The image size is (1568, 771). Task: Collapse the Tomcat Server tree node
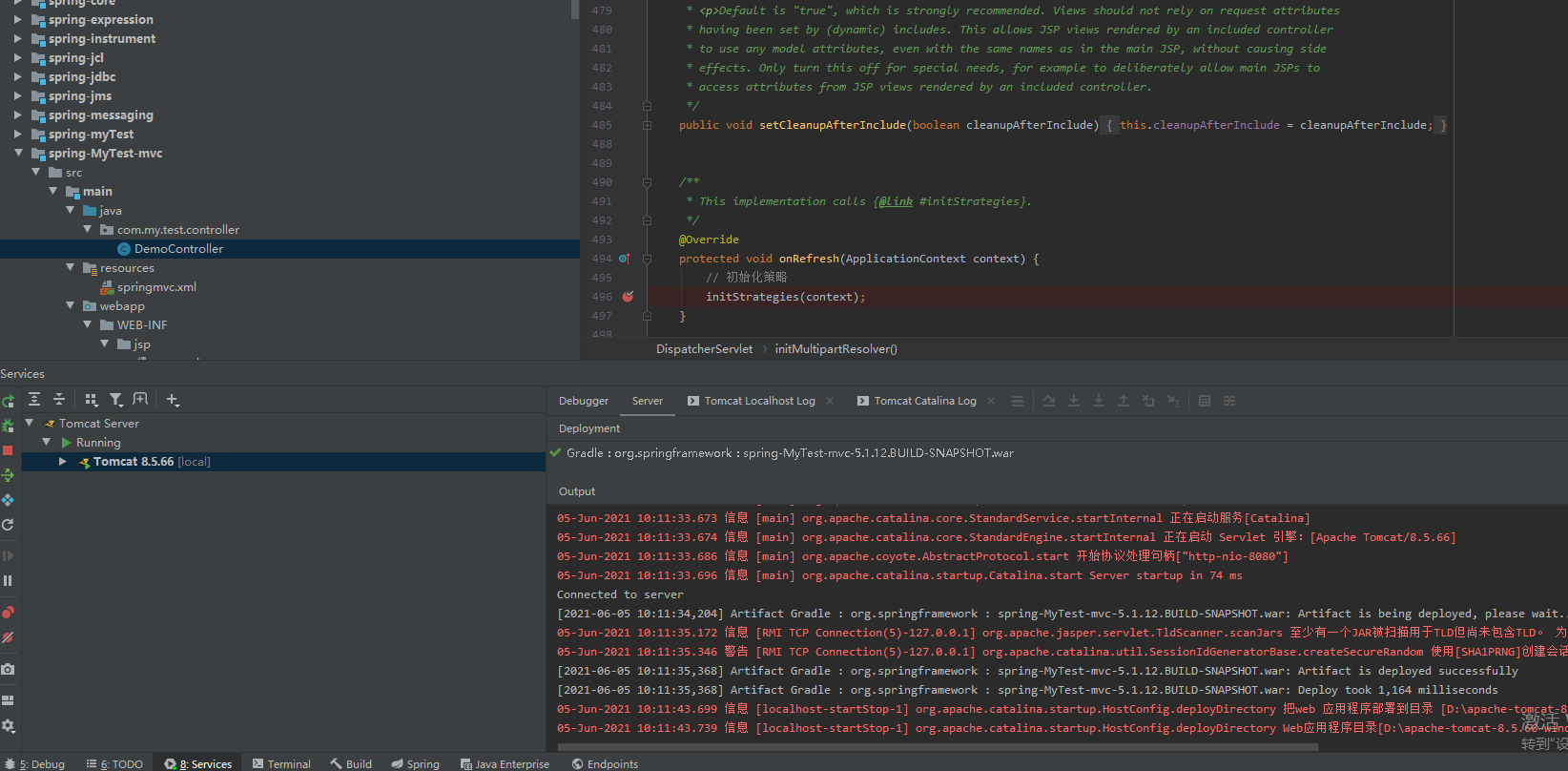30,423
